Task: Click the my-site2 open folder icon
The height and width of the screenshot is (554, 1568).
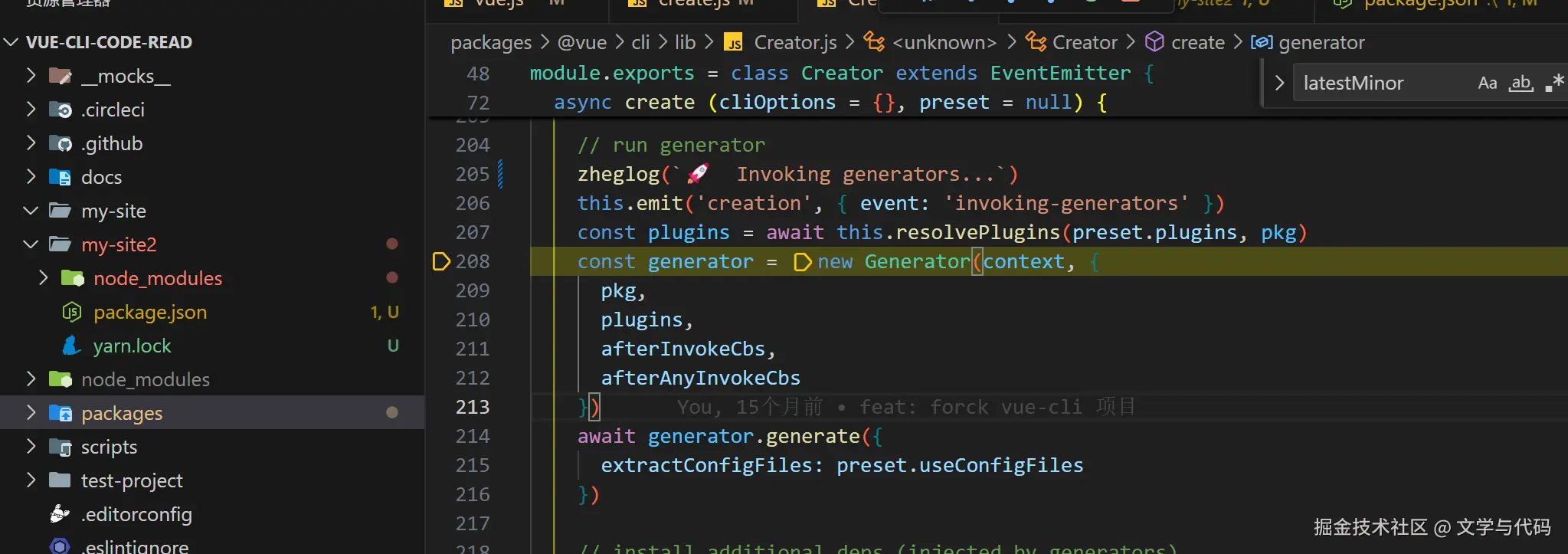Action: tap(60, 244)
